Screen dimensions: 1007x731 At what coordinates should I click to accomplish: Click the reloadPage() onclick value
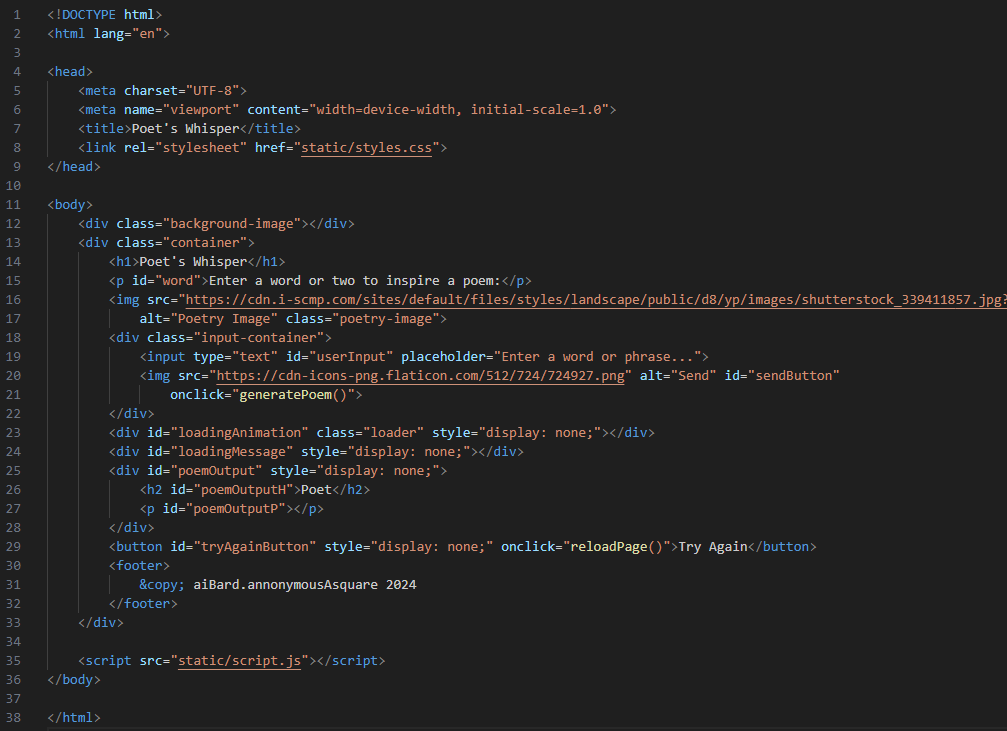tap(616, 547)
